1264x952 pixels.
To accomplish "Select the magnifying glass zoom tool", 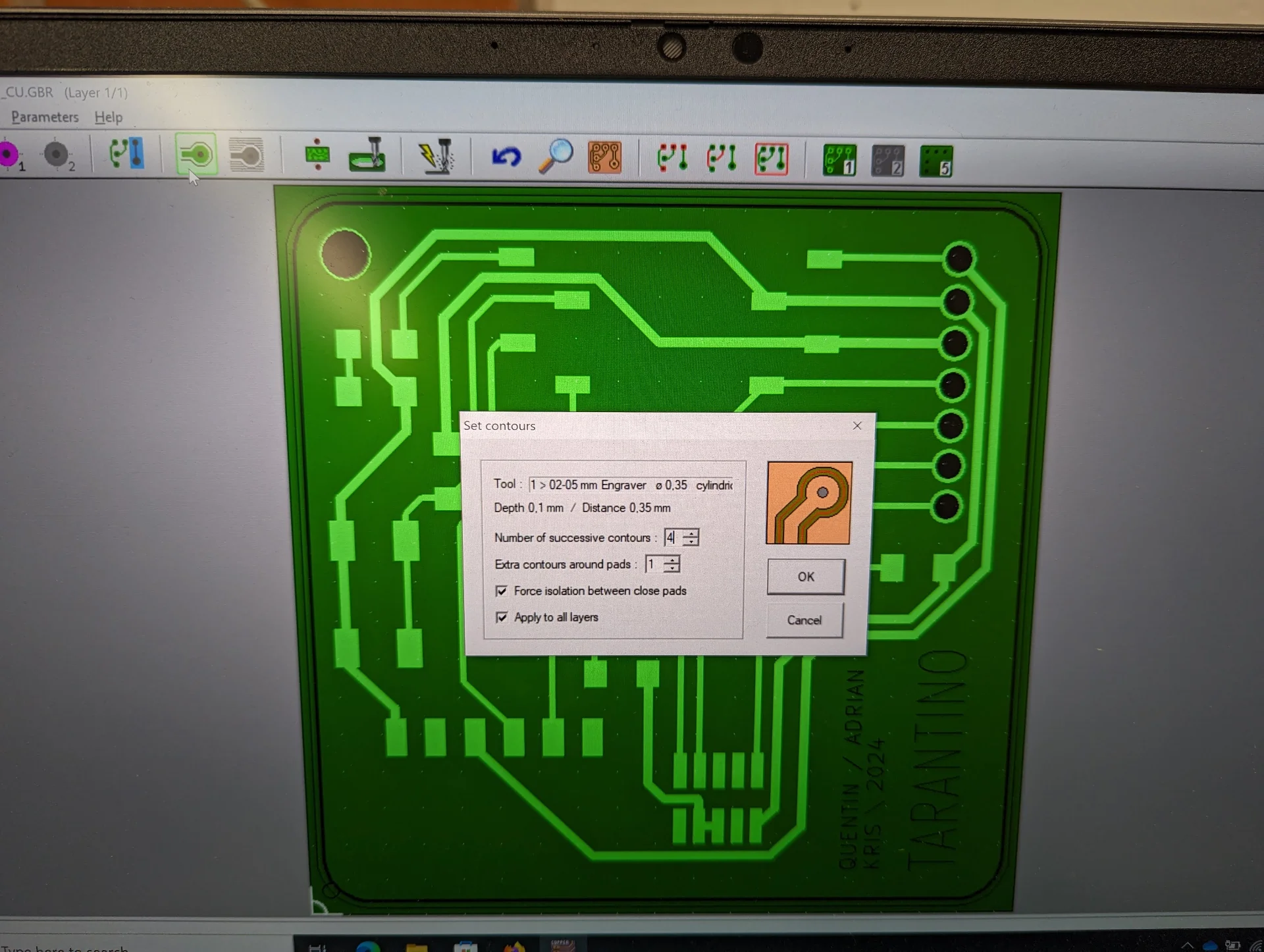I will 556,157.
